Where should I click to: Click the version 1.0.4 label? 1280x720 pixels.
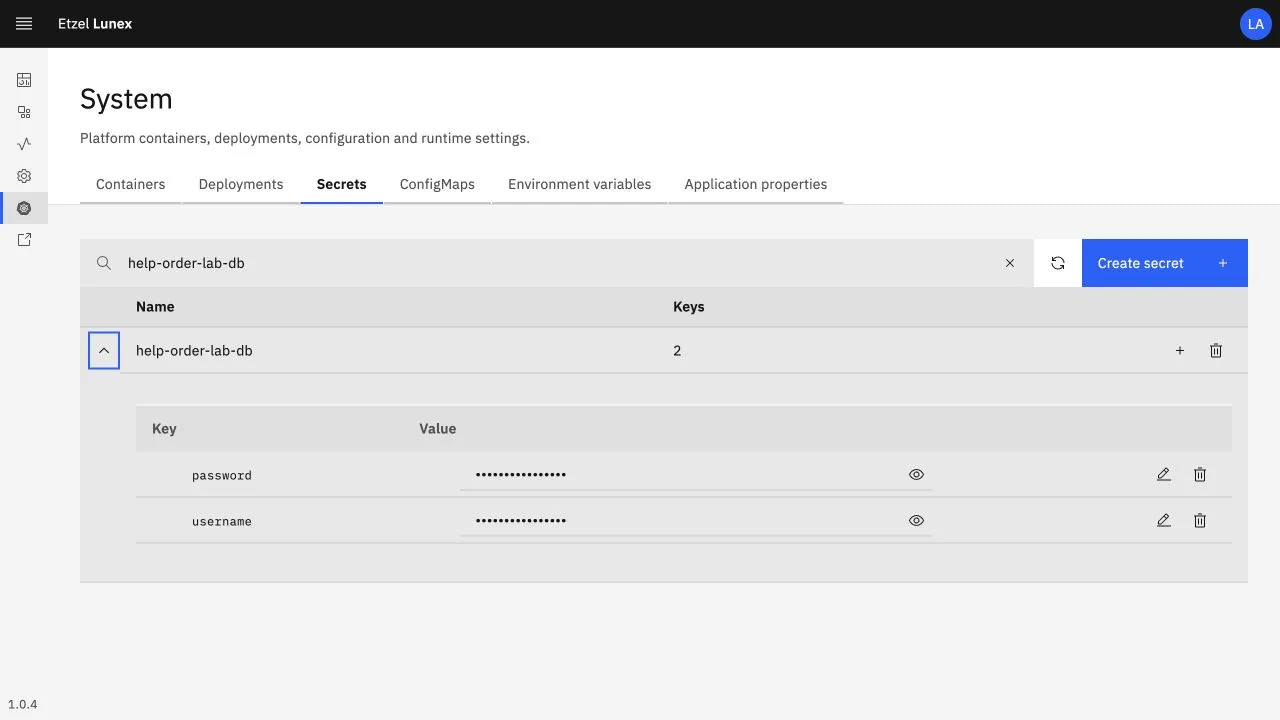[x=23, y=704]
